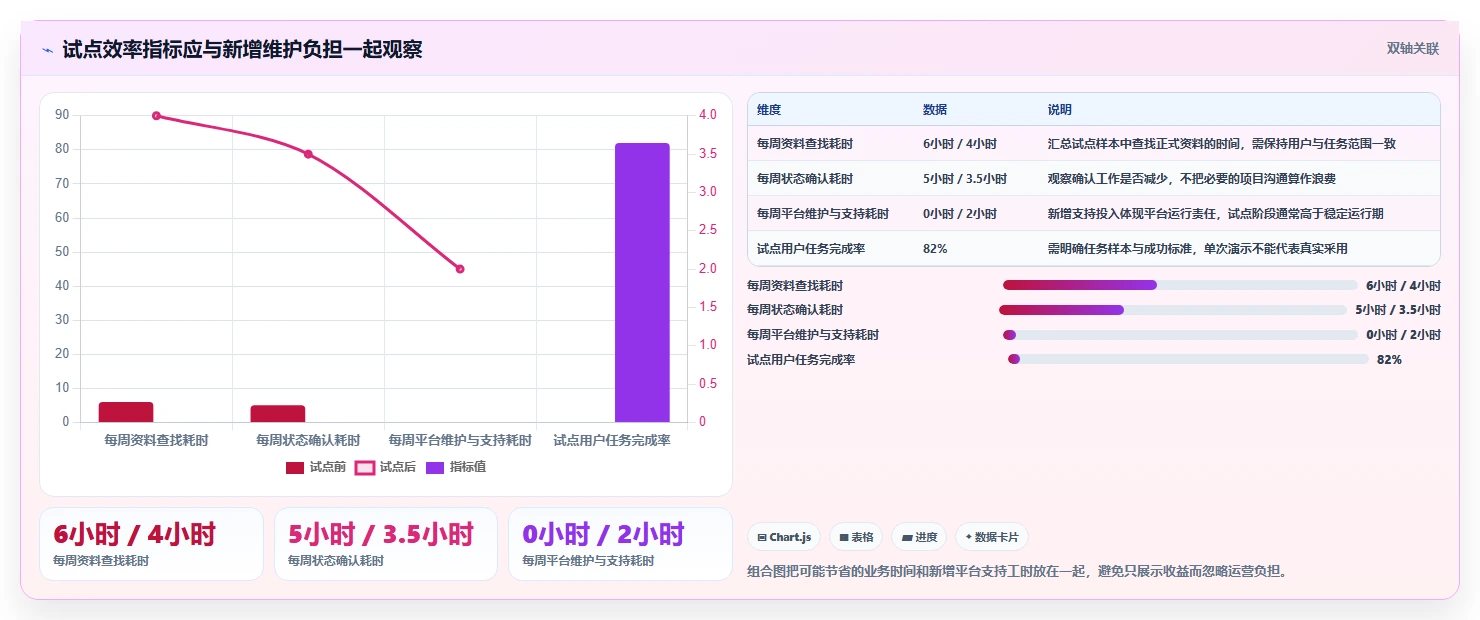1480x620 pixels.
Task: Select the 数据卡片 tag chip
Action: (x=992, y=537)
